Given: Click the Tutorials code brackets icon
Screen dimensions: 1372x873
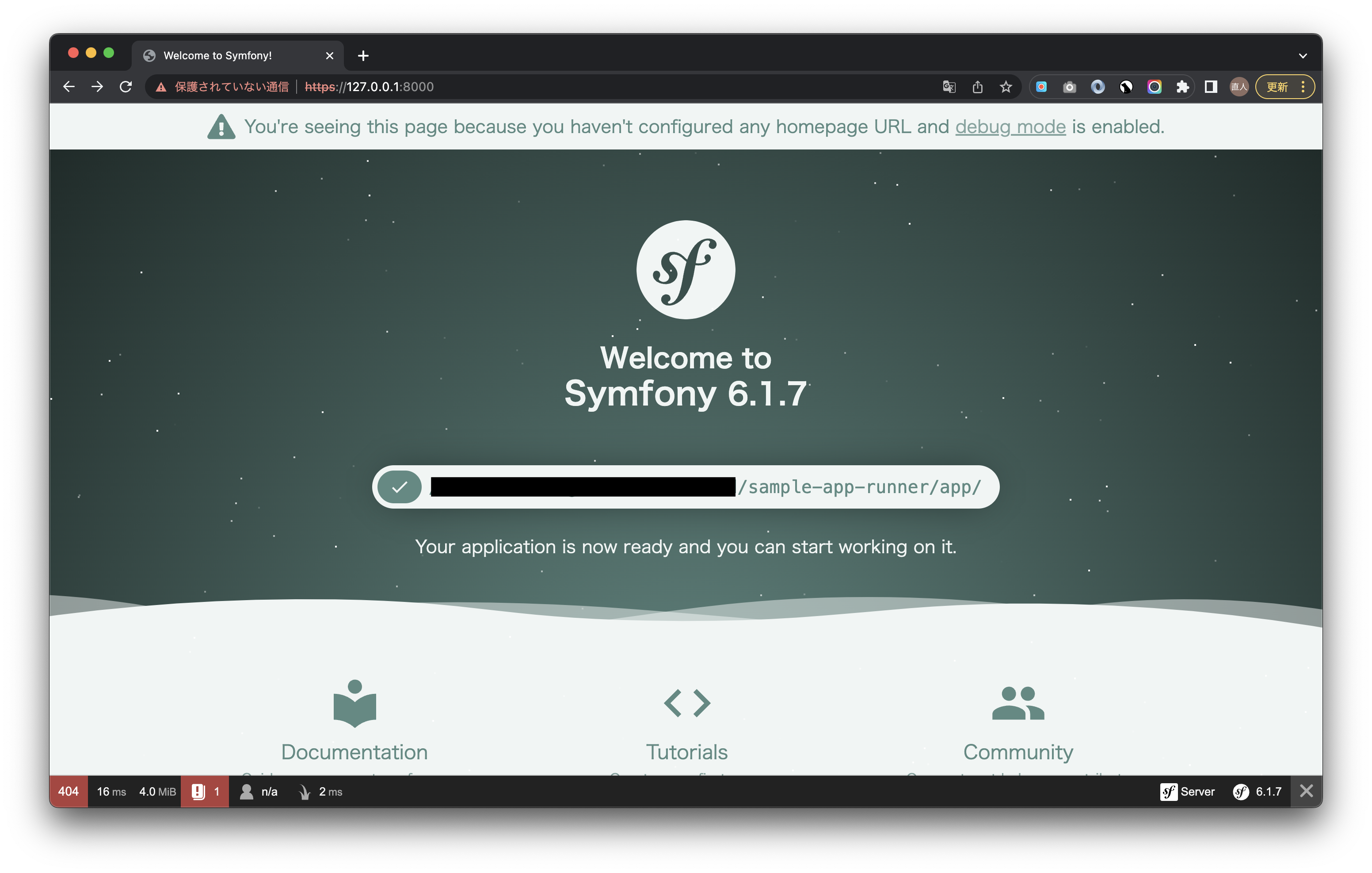Looking at the screenshot, I should (x=686, y=702).
